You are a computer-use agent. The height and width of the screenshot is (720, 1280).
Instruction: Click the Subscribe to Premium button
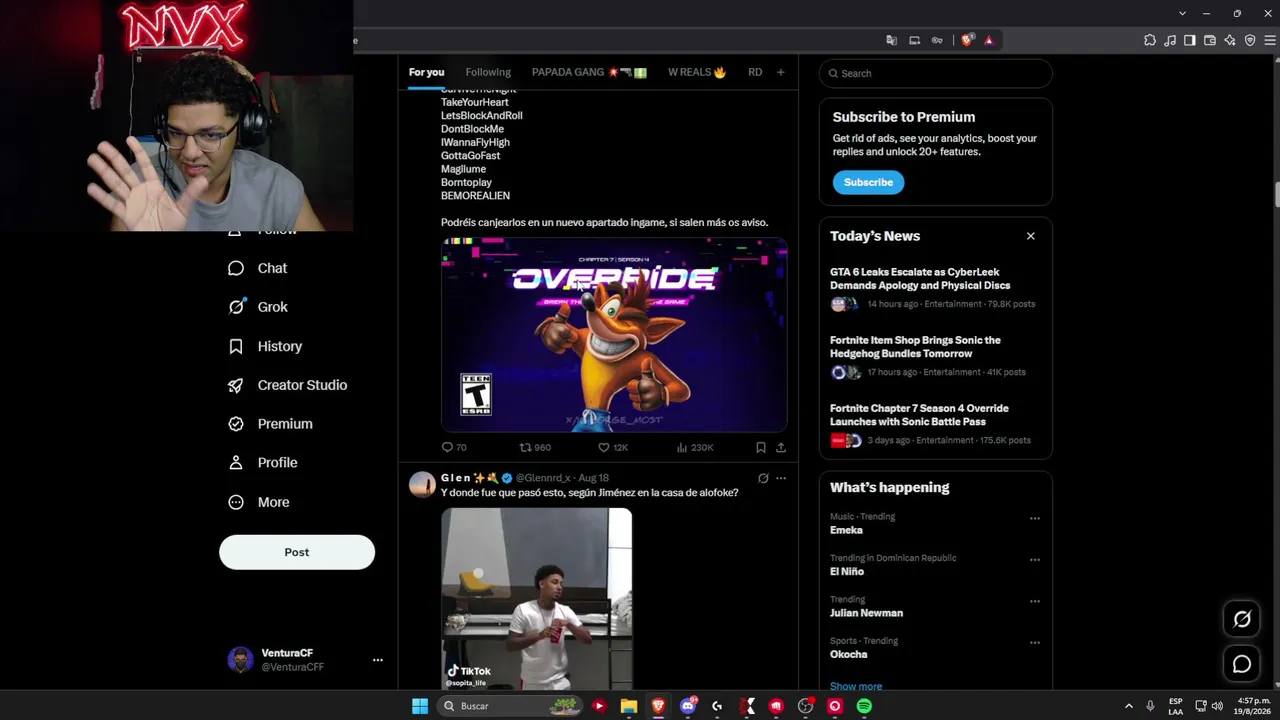pos(868,182)
